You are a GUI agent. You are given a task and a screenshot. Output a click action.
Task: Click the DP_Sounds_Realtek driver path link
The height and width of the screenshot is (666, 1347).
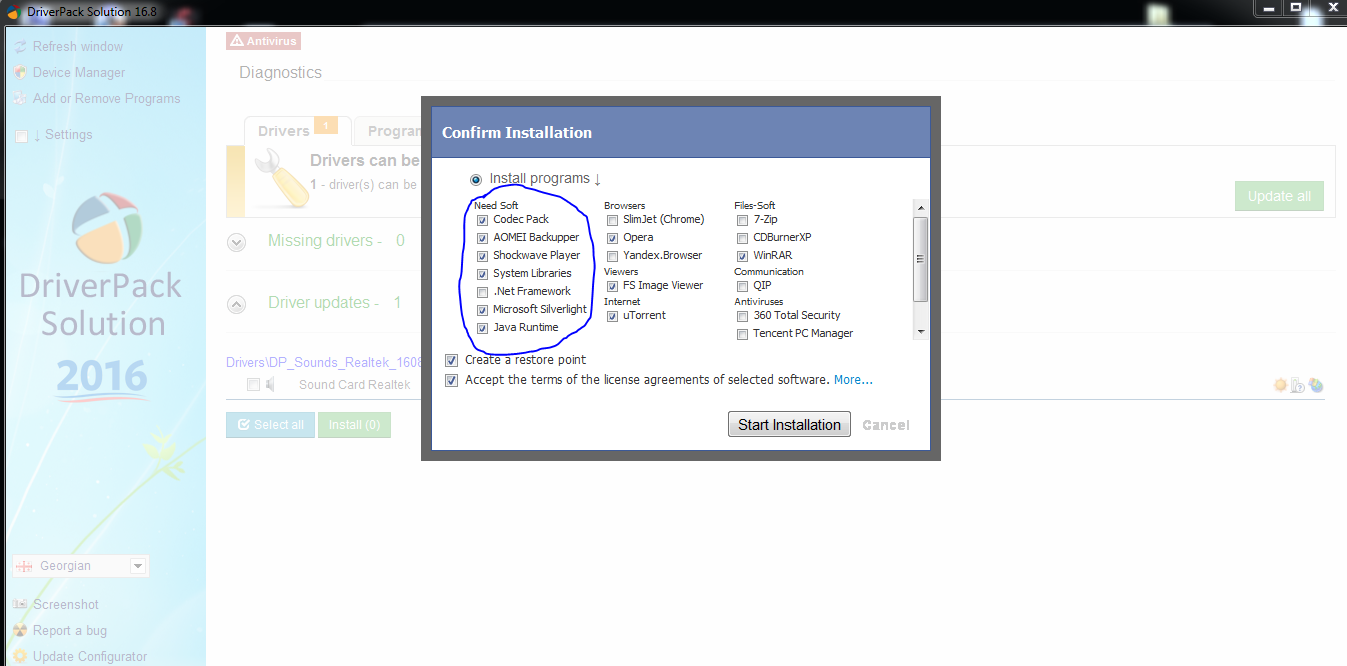tap(324, 361)
